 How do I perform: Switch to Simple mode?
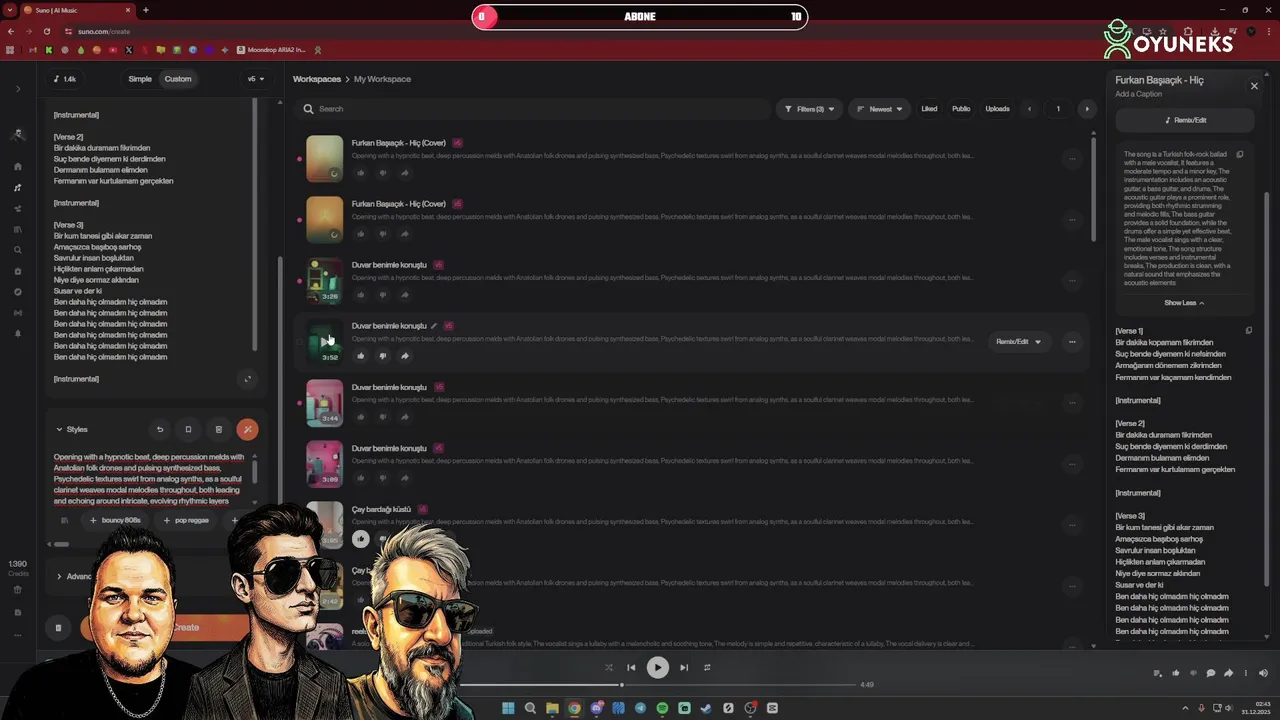click(x=140, y=79)
